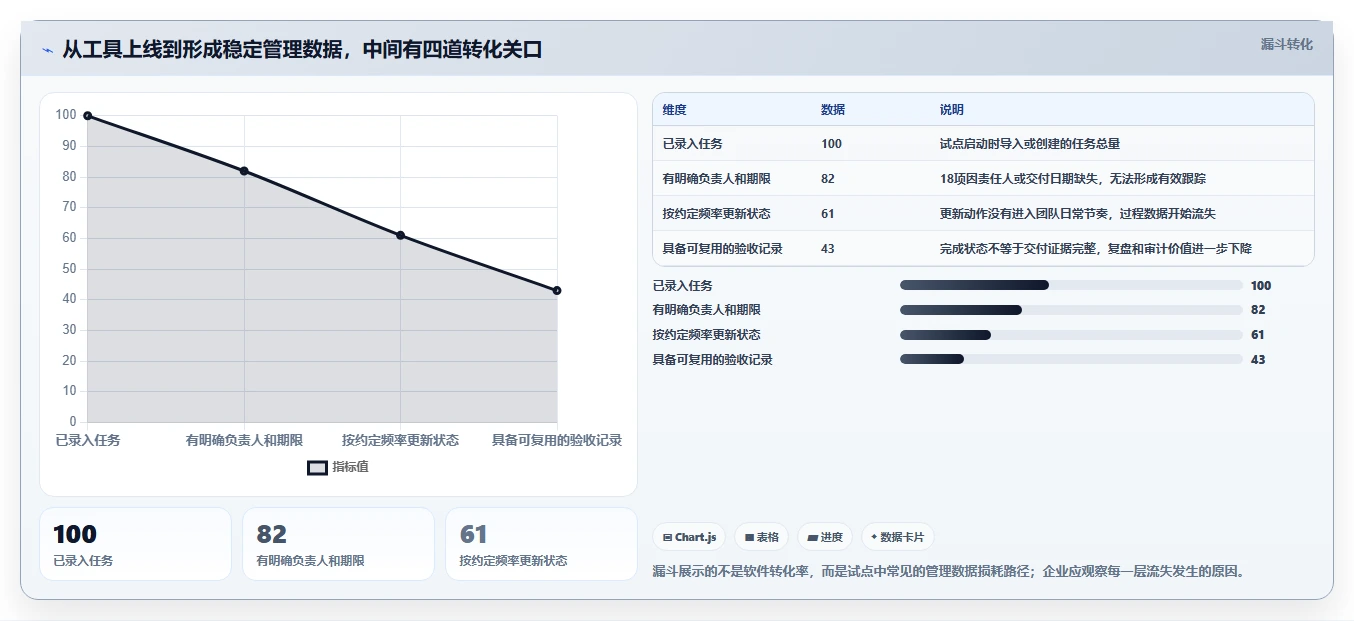Click the lightning icon beside the headline
Screen dimensions: 1354x621
pyautogui.click(x=48, y=50)
